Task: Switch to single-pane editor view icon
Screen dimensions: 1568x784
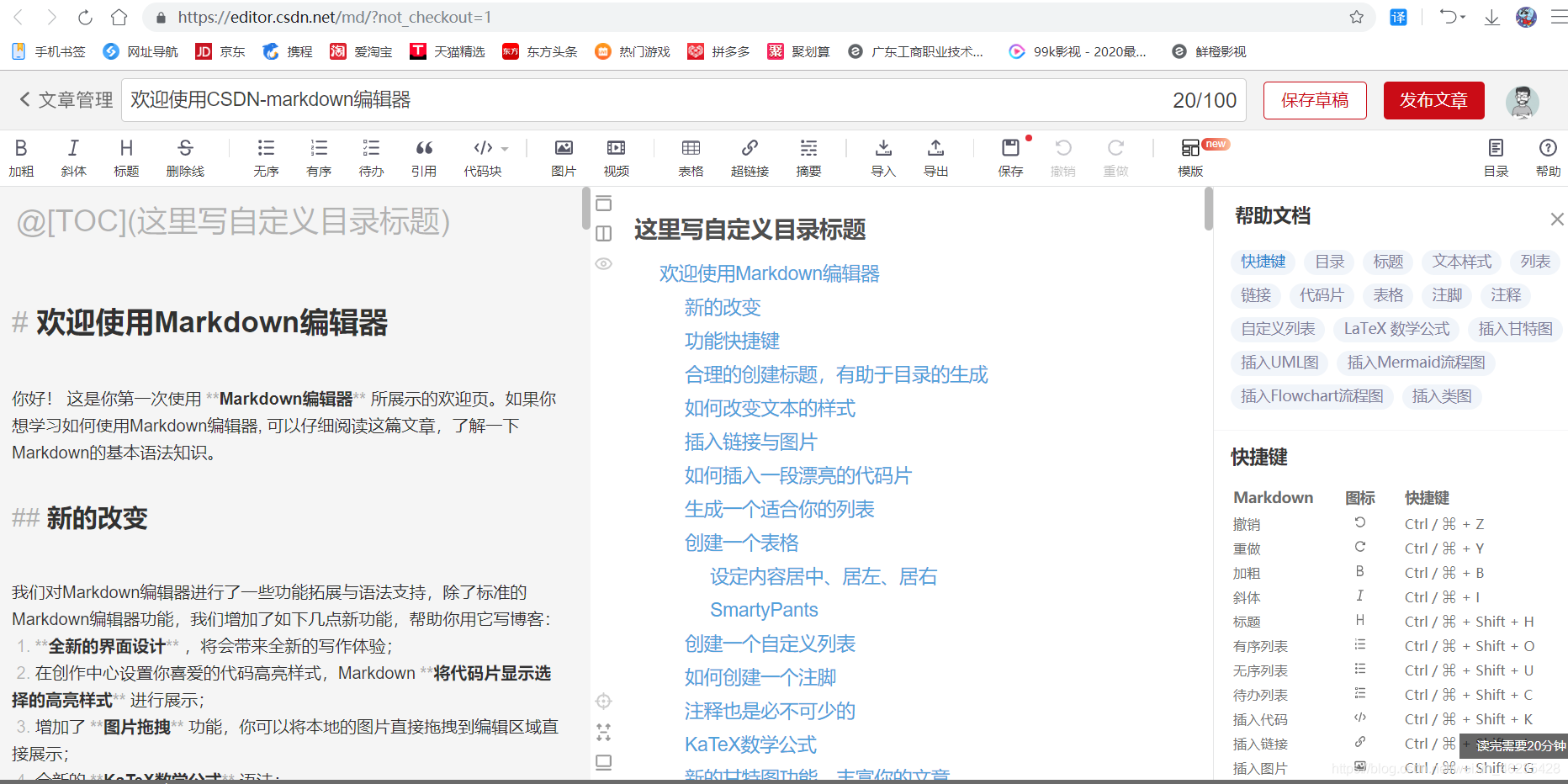Action: (603, 203)
